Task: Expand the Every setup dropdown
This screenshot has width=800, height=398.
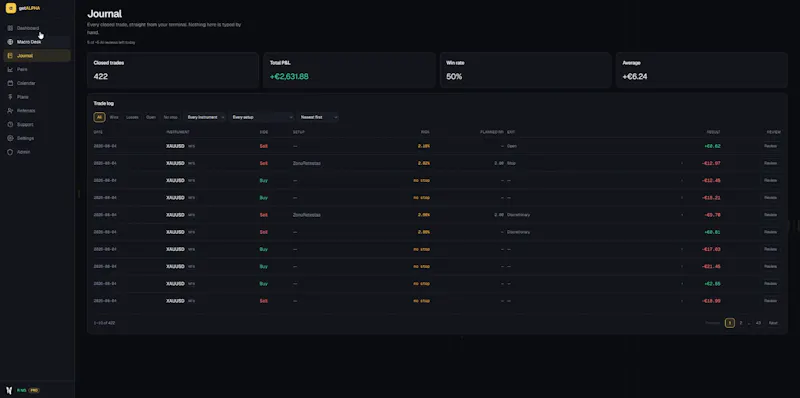Action: tap(262, 117)
